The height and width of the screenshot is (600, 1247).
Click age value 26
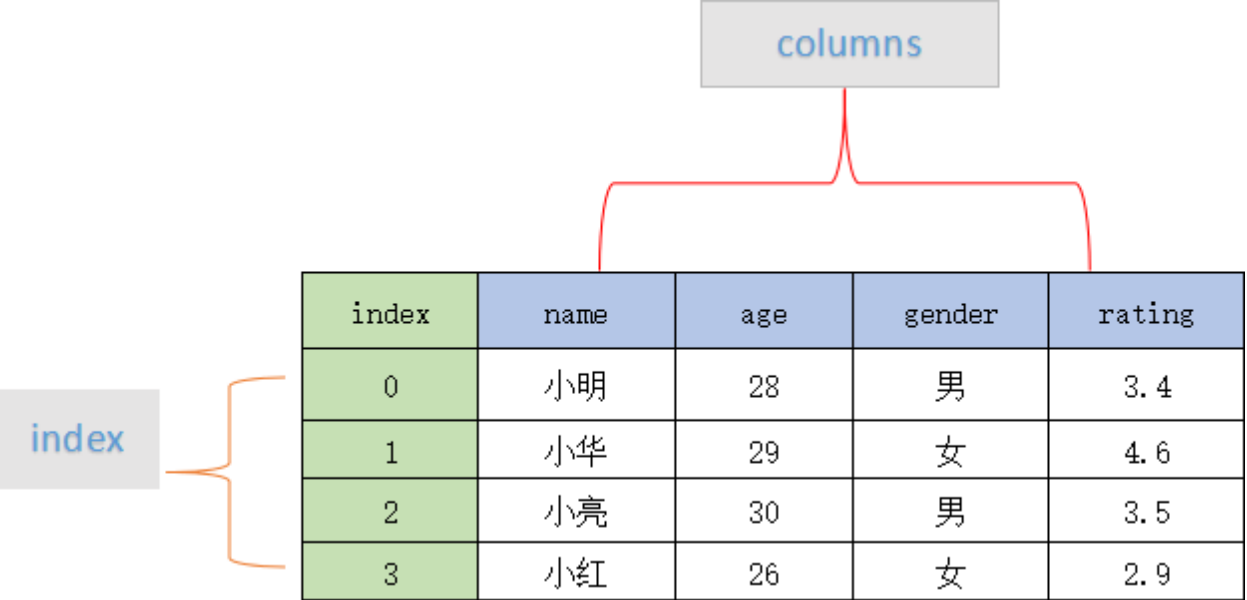(x=764, y=572)
